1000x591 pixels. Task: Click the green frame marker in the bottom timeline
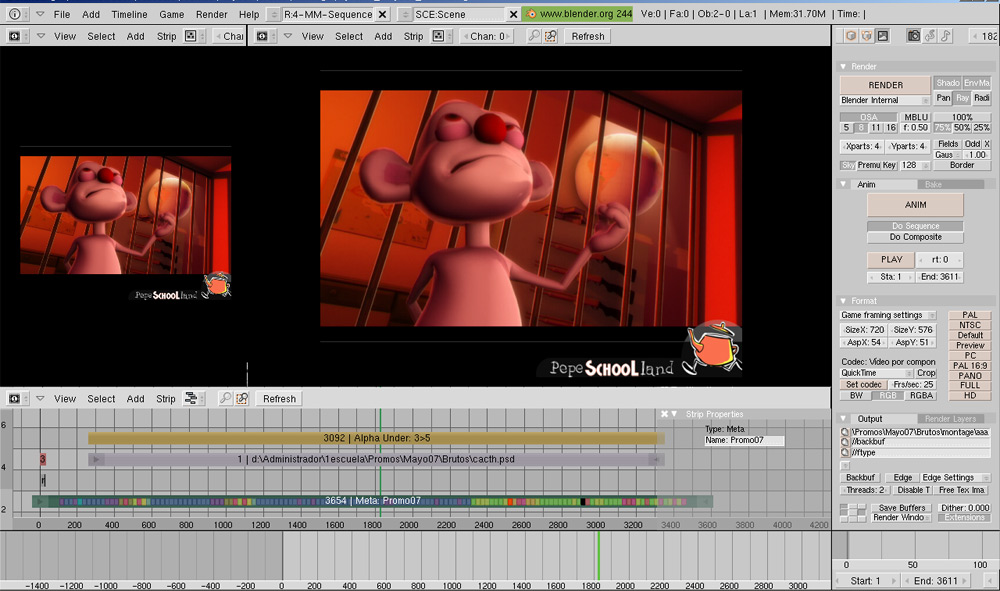tap(598, 555)
